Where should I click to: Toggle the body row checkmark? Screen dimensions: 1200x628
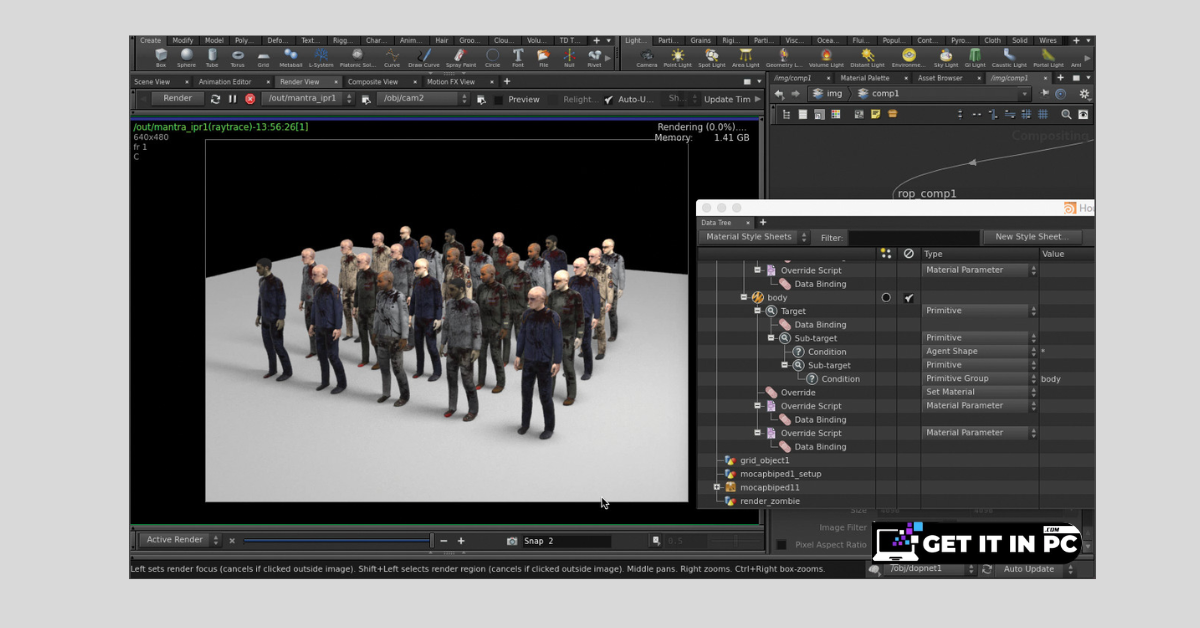coord(908,298)
